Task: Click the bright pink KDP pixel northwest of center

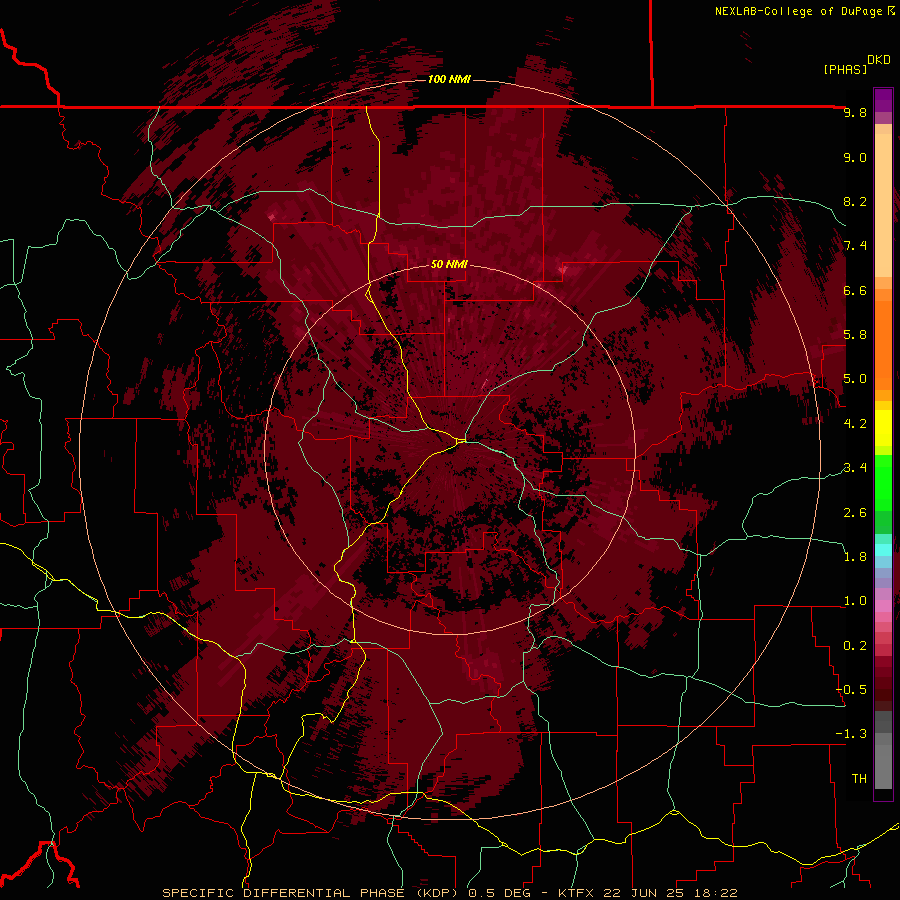Action: [271, 217]
